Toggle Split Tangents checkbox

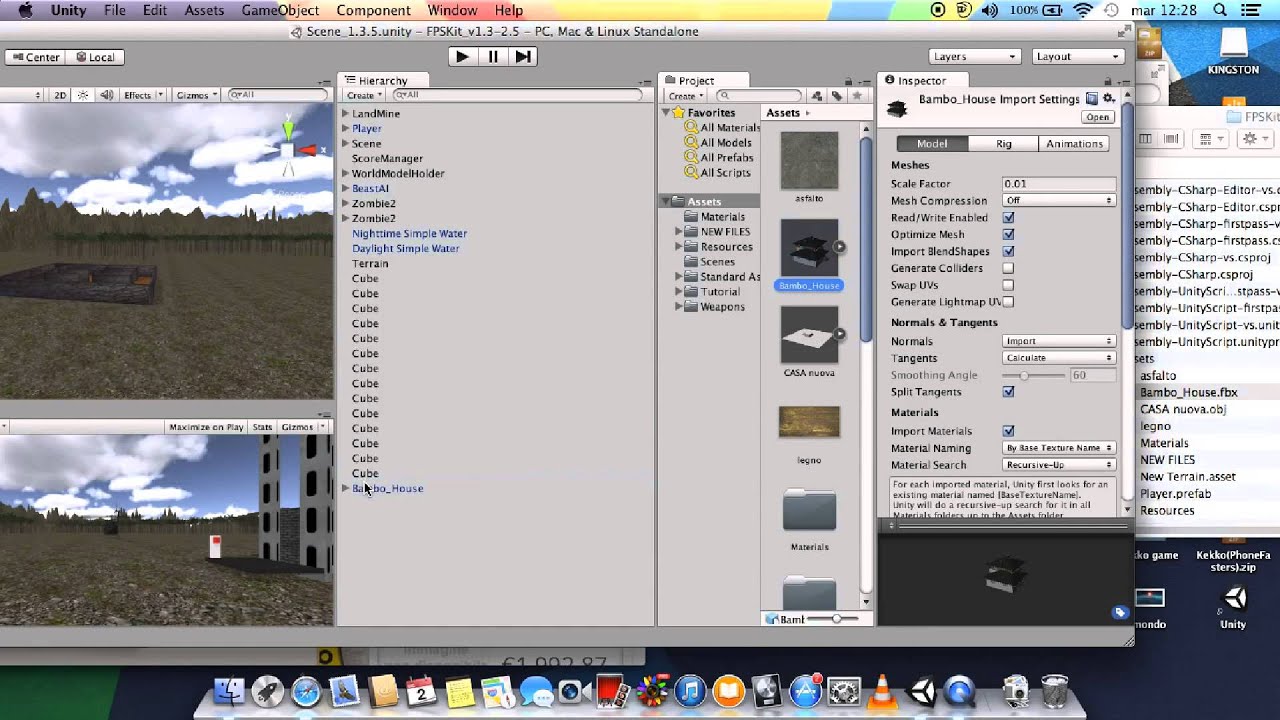(x=1008, y=392)
